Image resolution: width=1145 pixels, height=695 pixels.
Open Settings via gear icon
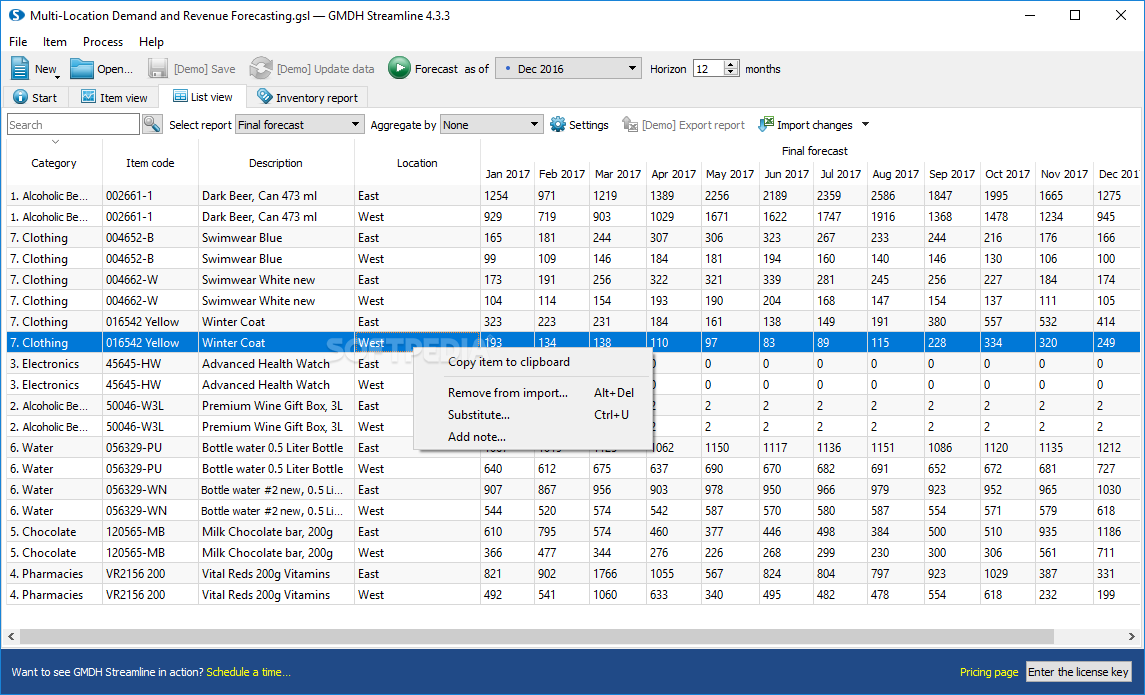point(558,125)
